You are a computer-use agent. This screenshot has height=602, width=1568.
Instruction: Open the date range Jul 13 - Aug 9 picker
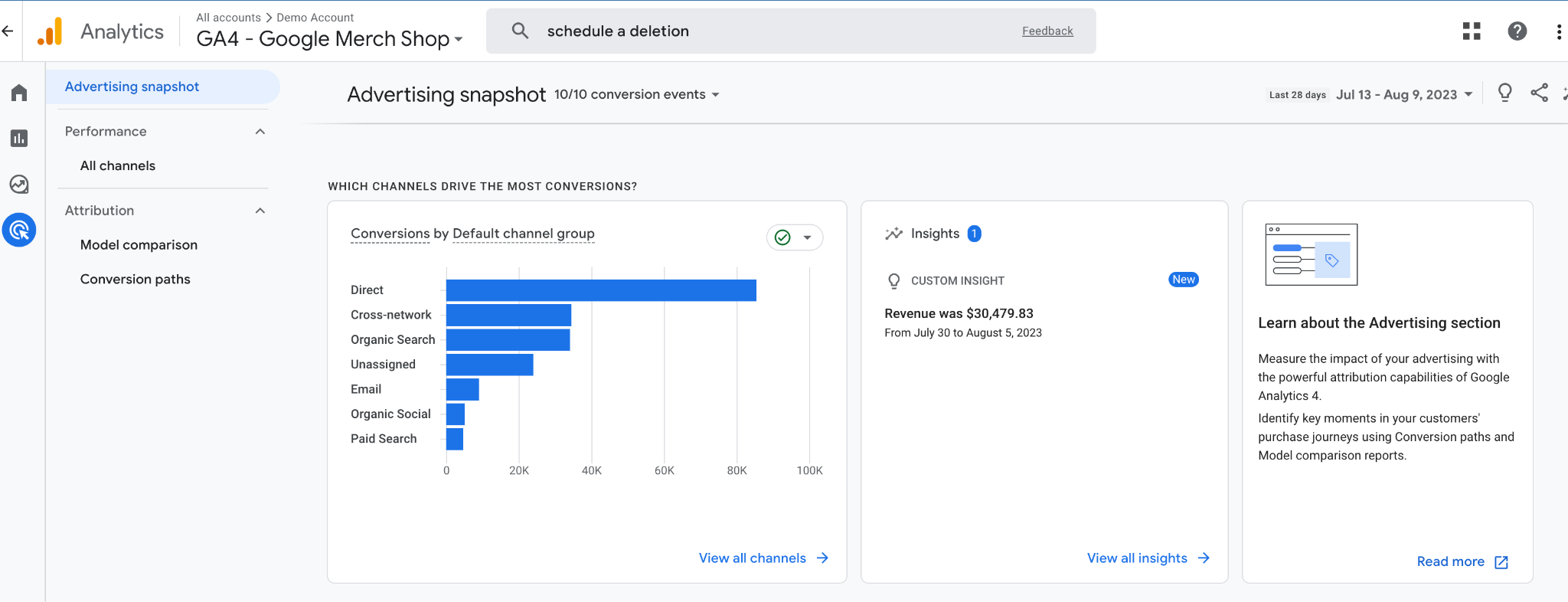coord(1404,94)
